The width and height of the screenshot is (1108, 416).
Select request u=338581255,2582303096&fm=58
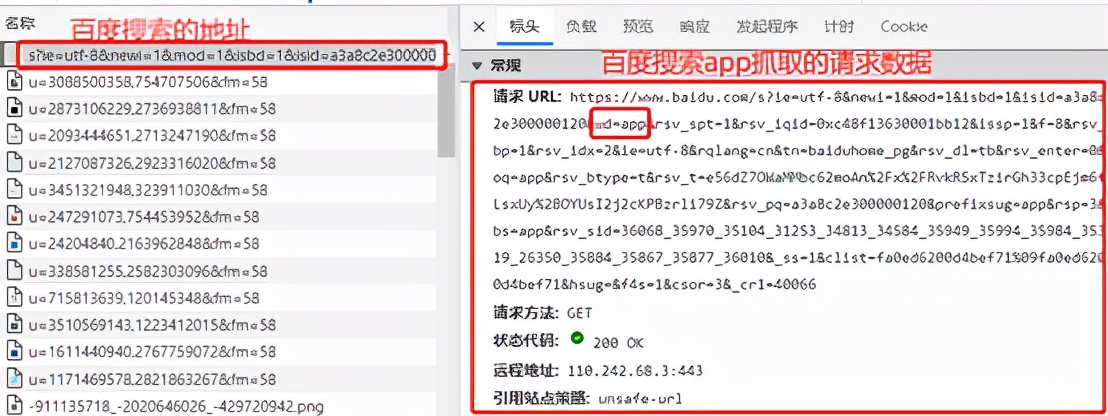pos(148,271)
